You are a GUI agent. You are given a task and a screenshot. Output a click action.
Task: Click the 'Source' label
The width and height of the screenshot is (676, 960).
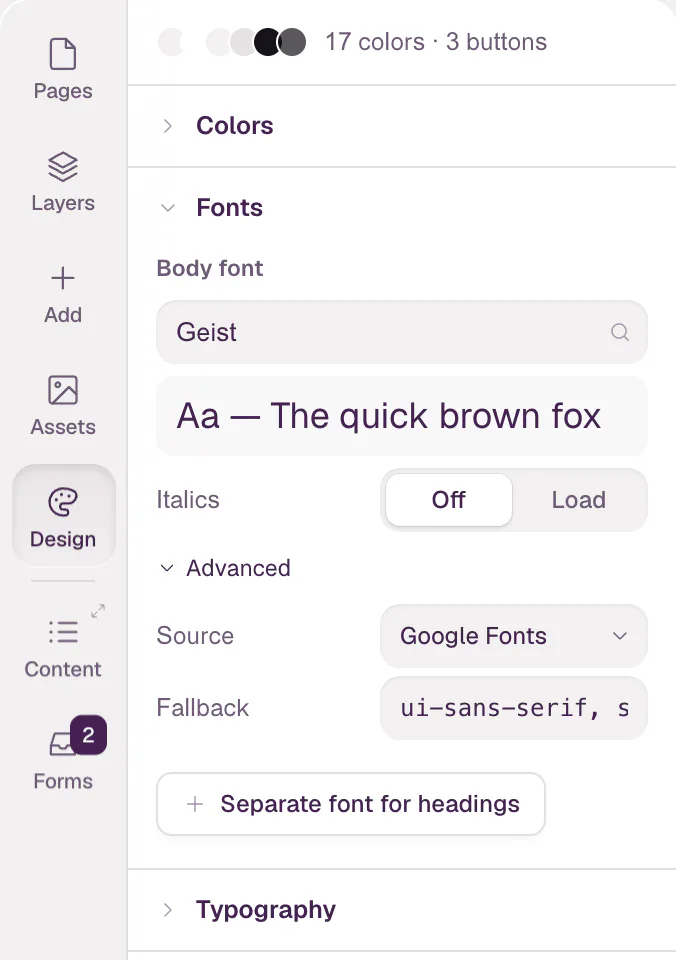click(195, 636)
